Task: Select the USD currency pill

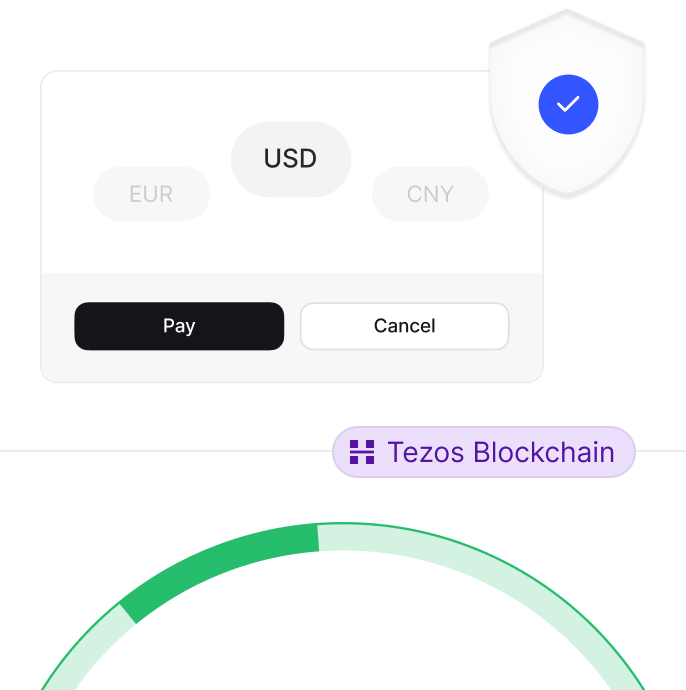Action: 291,159
